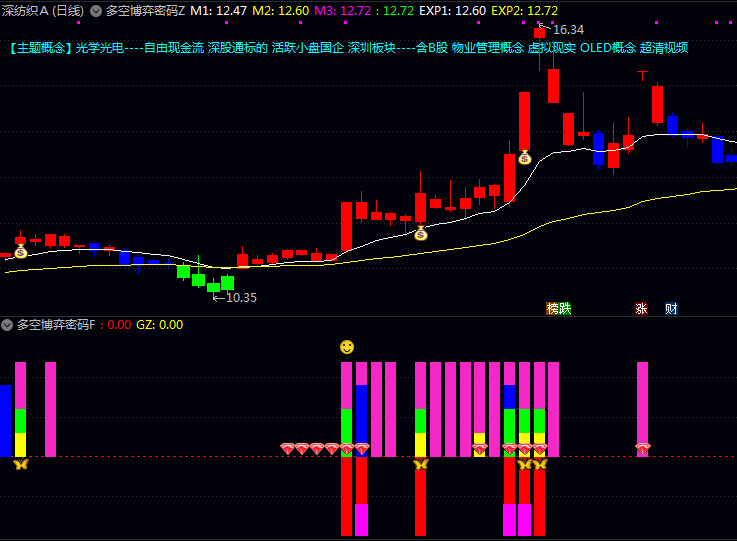Open the OLED概念 concept link
Screen dimensions: 737x541
[x=608, y=47]
